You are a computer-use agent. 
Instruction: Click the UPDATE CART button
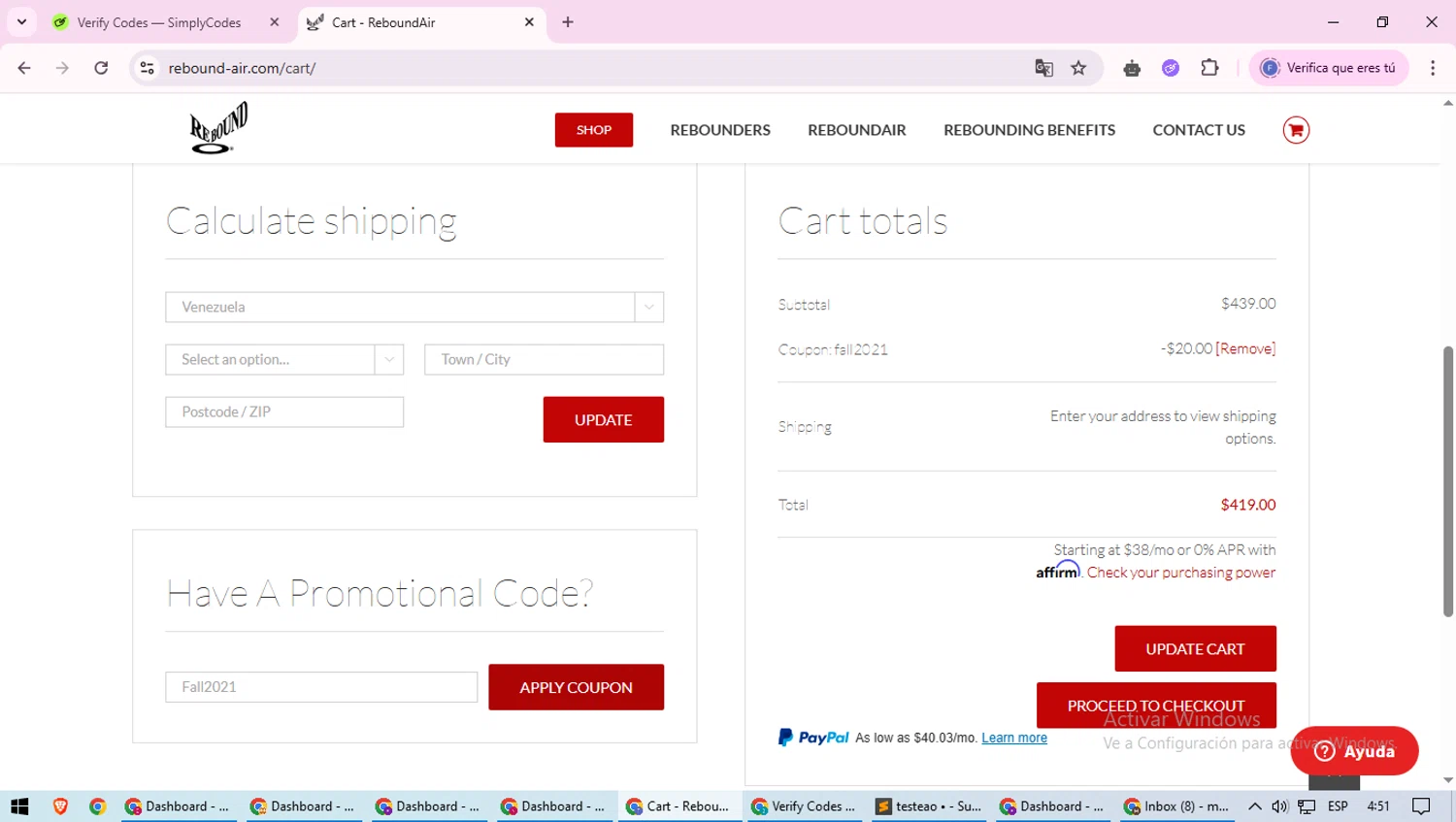(x=1196, y=648)
